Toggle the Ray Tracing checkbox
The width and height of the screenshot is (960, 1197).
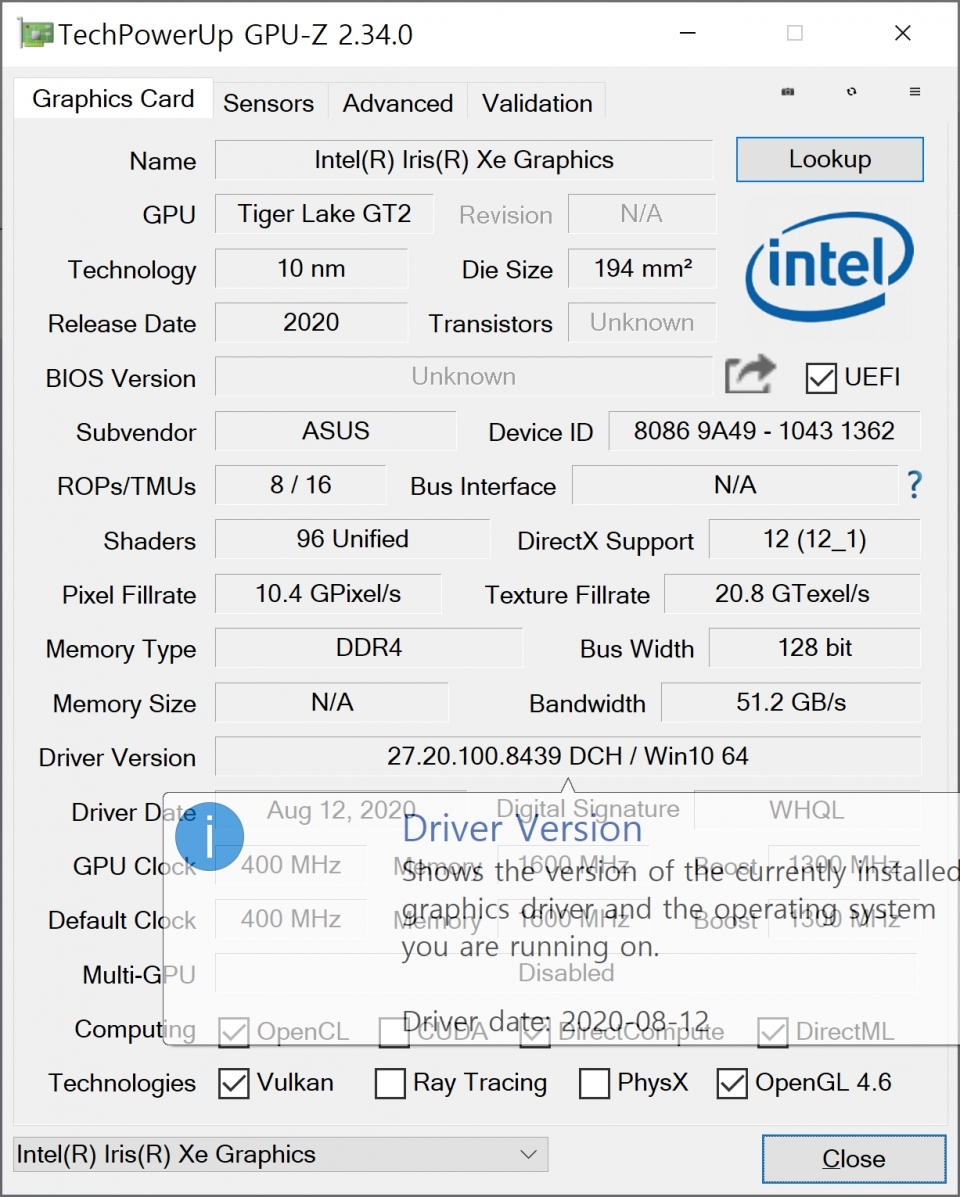390,1083
